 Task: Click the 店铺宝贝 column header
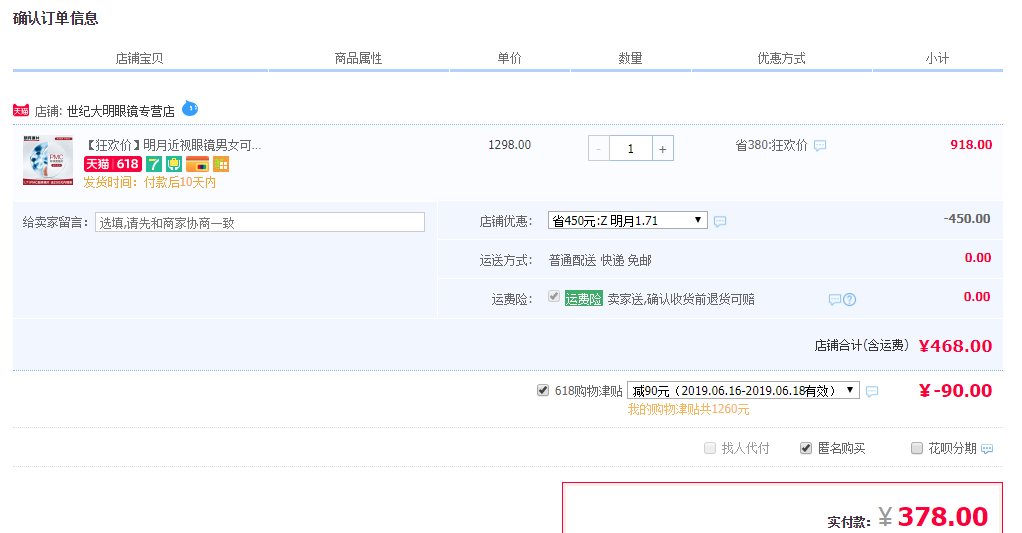coord(139,59)
